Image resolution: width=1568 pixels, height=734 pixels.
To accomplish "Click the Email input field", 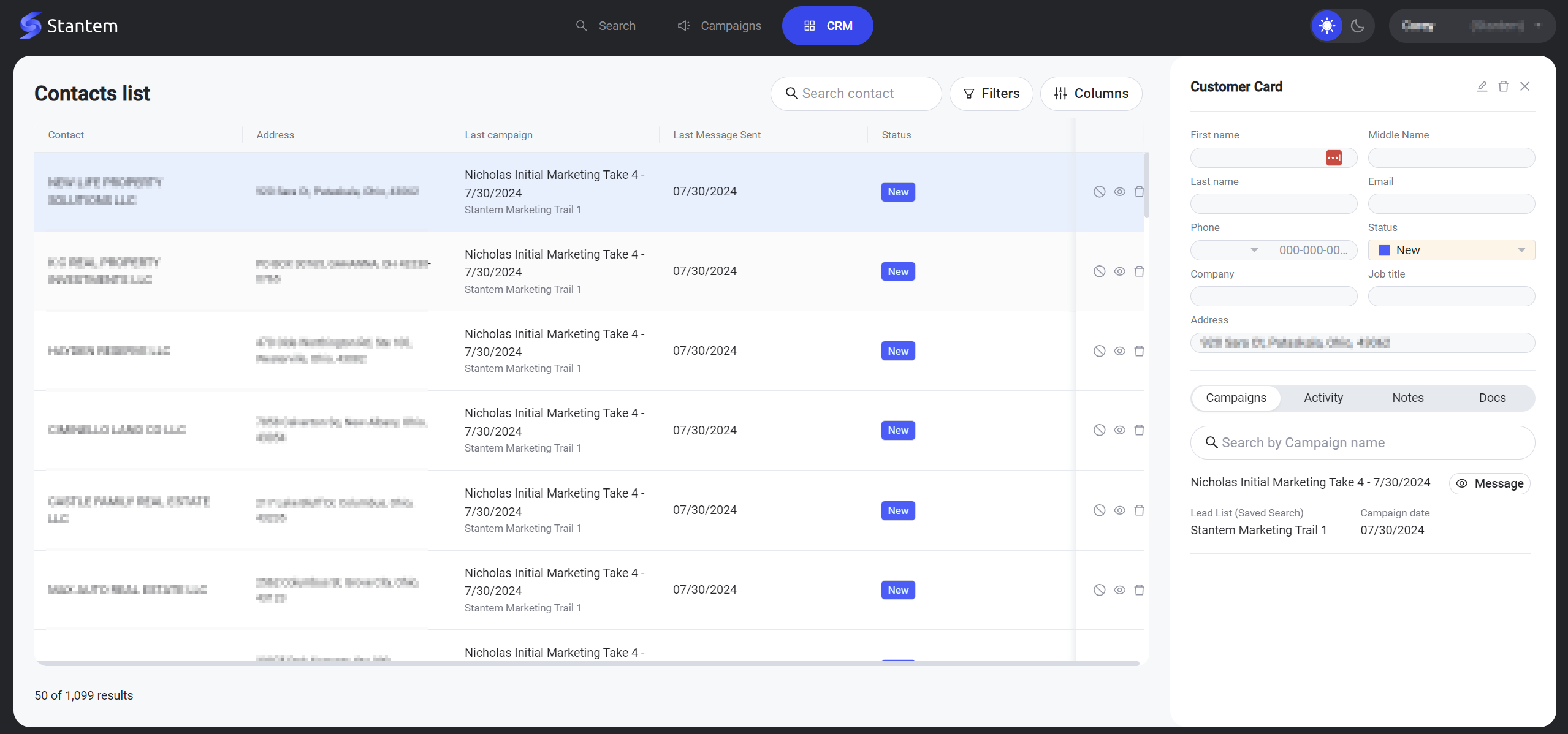I will 1451,204.
